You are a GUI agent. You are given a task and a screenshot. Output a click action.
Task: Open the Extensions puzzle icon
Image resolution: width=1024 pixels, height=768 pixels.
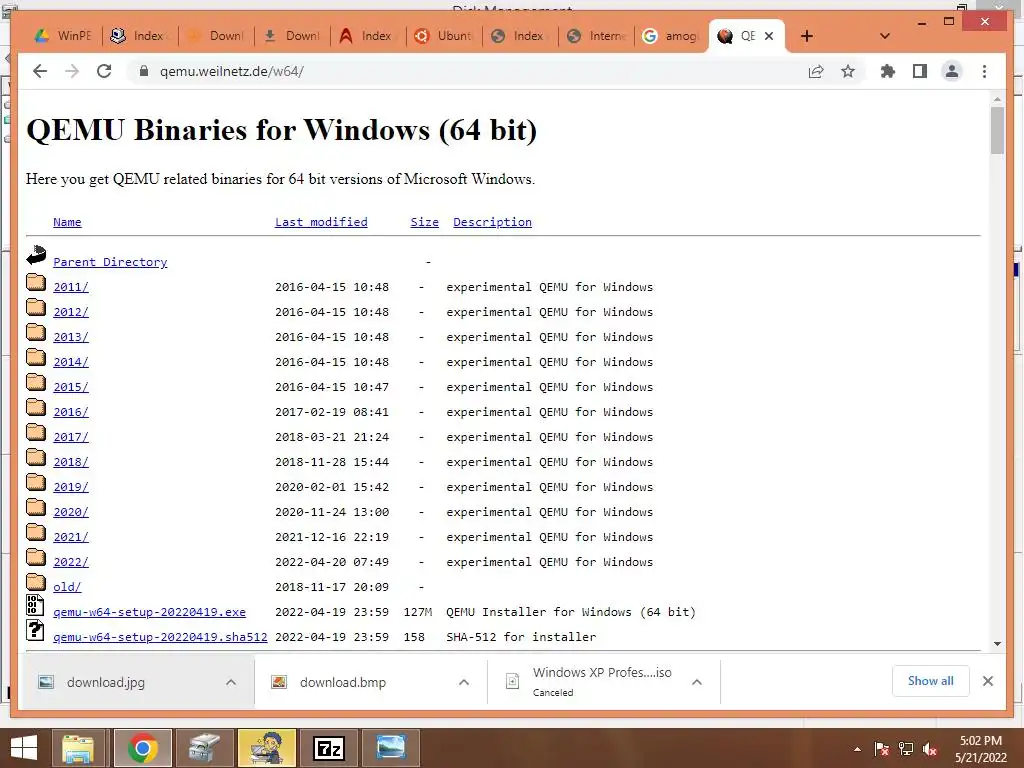coord(888,71)
